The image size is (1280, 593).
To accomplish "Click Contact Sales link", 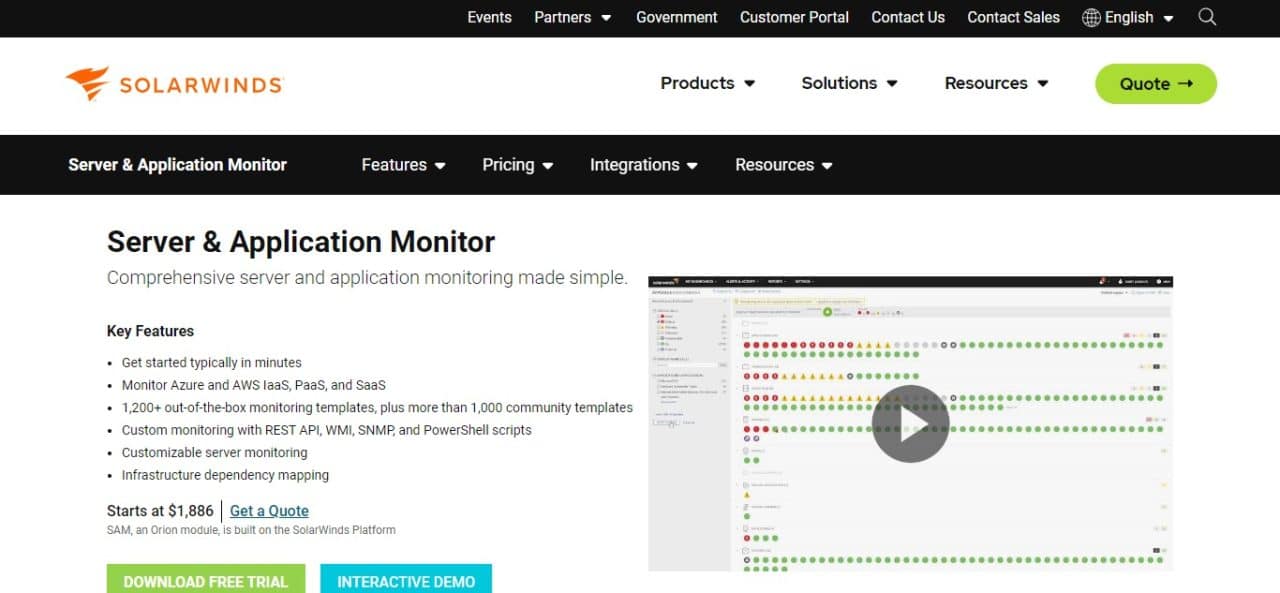I will [1013, 17].
